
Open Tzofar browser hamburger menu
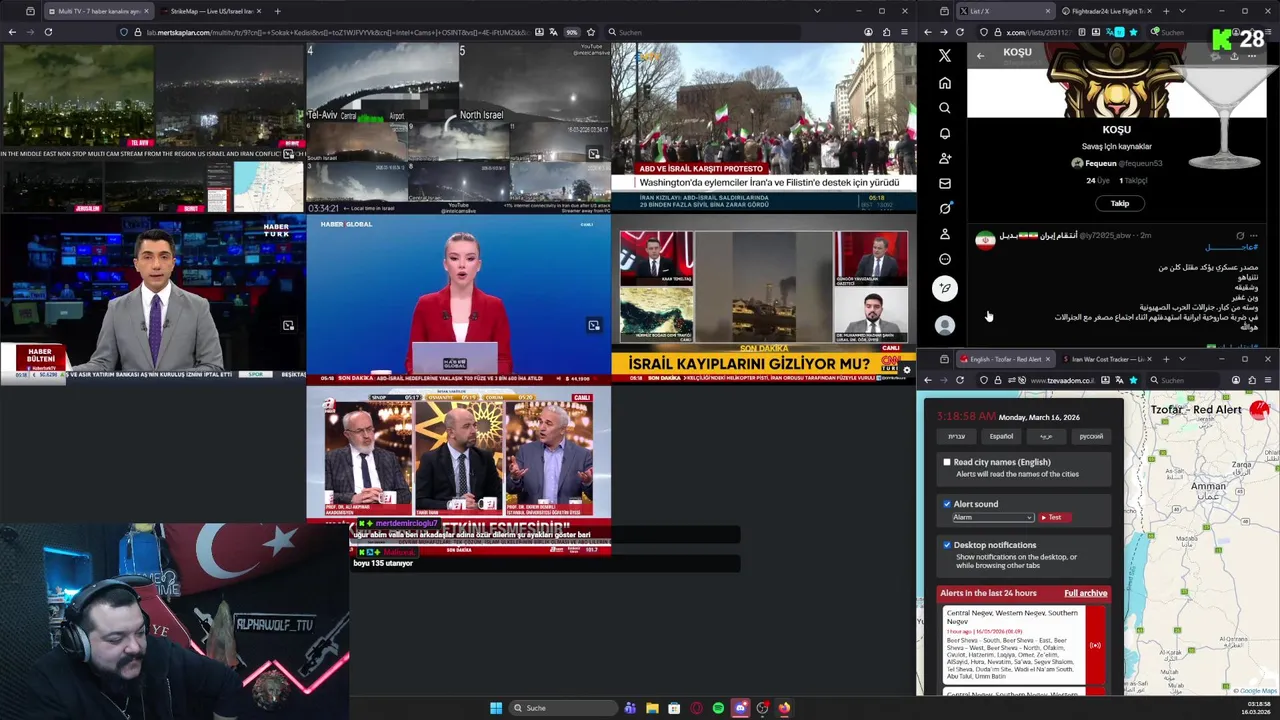tap(1269, 380)
